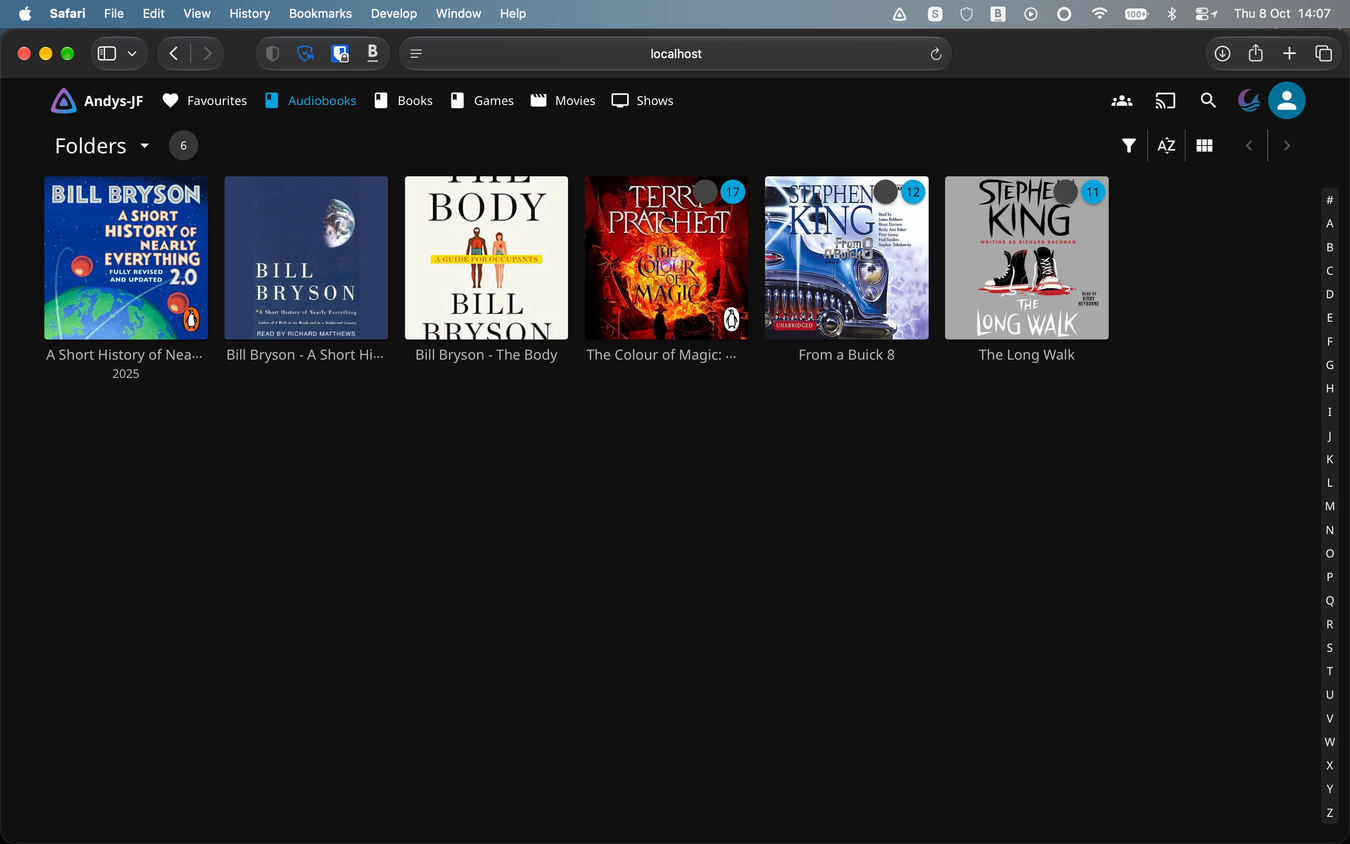Open the Shows library tab

click(643, 101)
